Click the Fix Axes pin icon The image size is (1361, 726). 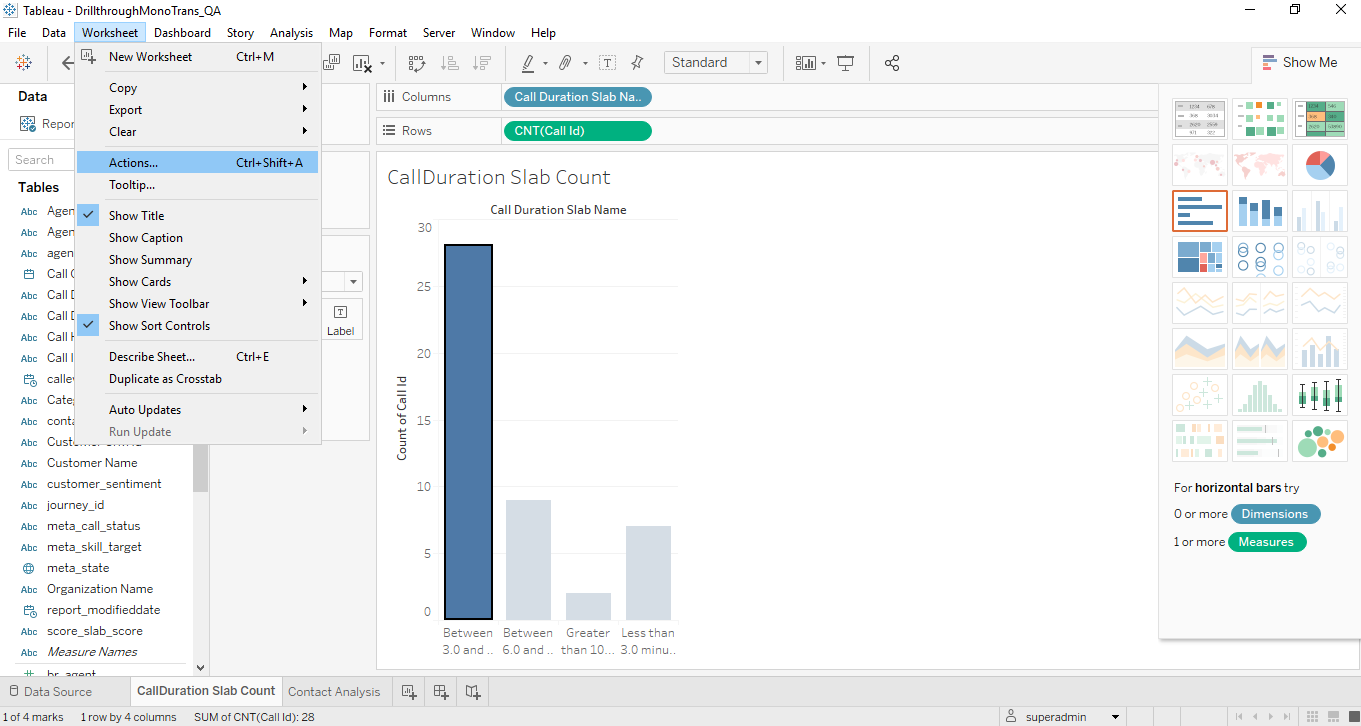click(637, 63)
